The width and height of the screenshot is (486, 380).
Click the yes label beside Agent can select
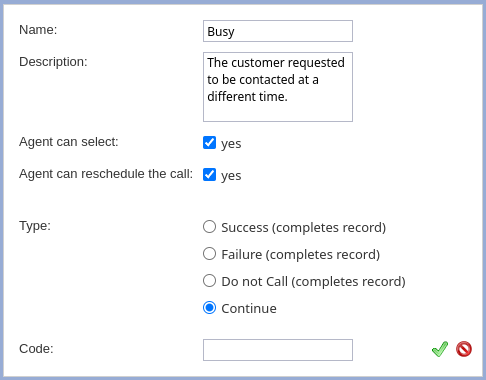coord(231,144)
